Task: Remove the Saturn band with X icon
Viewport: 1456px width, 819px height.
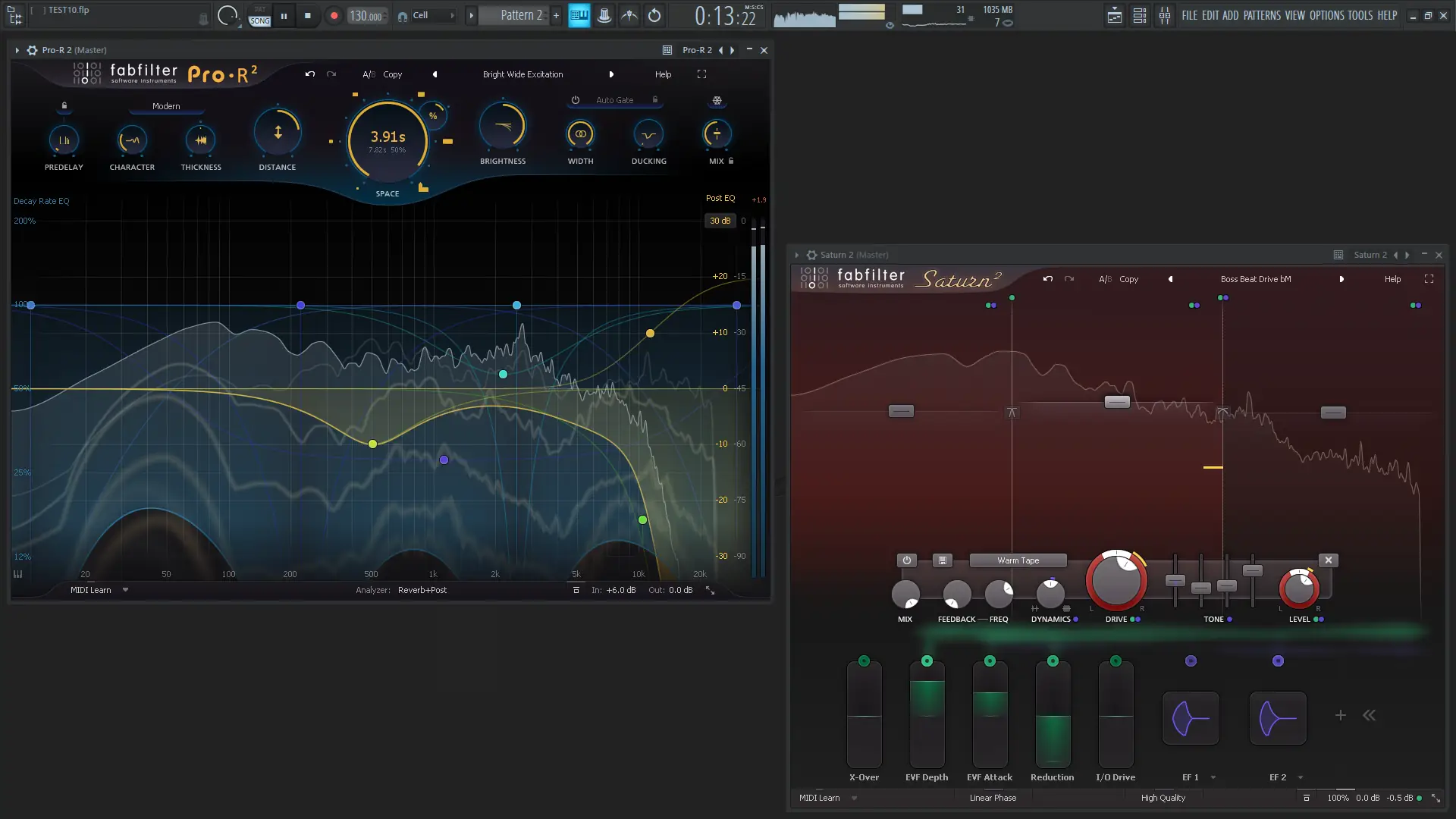Action: point(1328,560)
